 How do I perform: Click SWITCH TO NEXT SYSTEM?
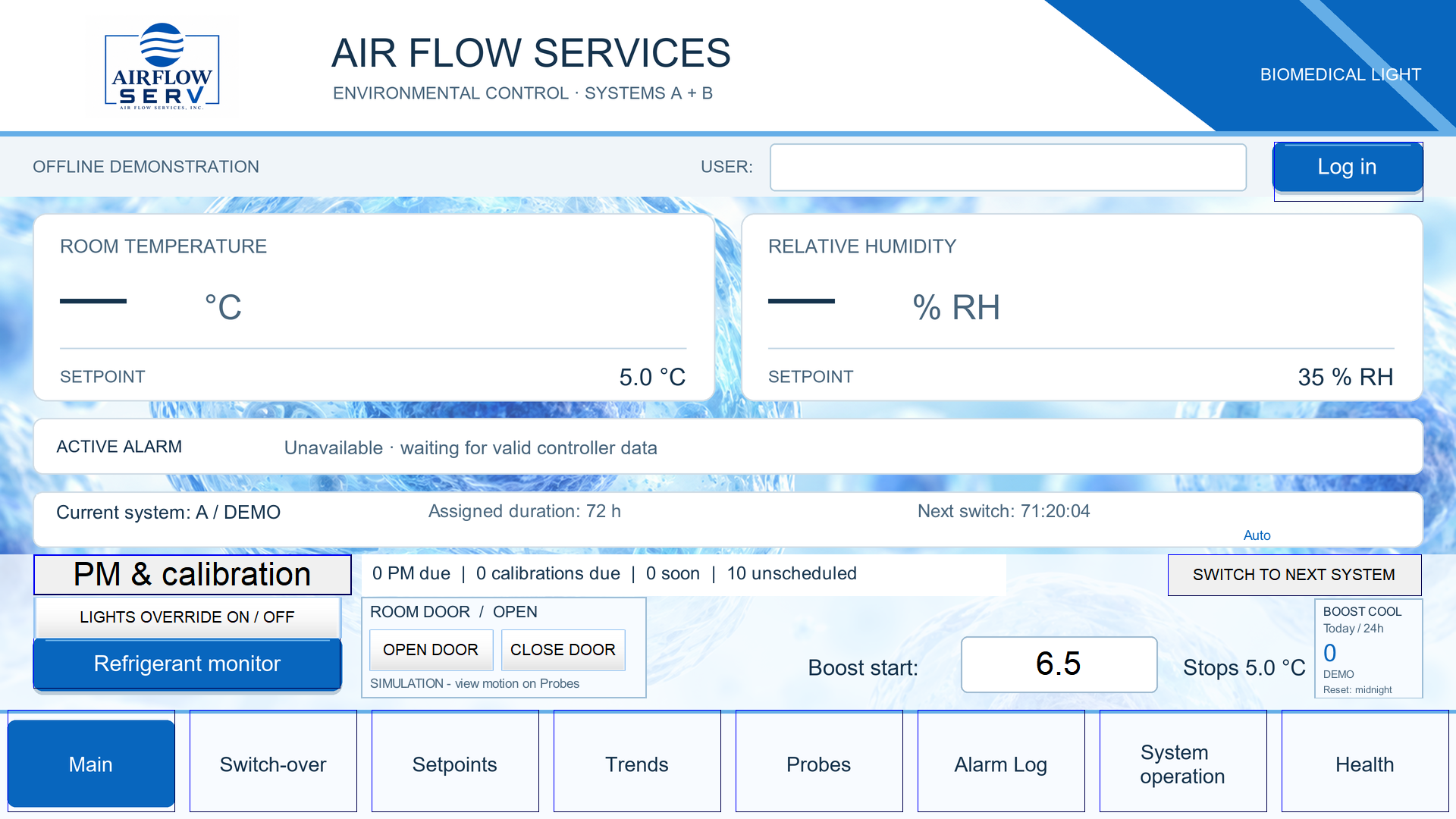click(1294, 575)
